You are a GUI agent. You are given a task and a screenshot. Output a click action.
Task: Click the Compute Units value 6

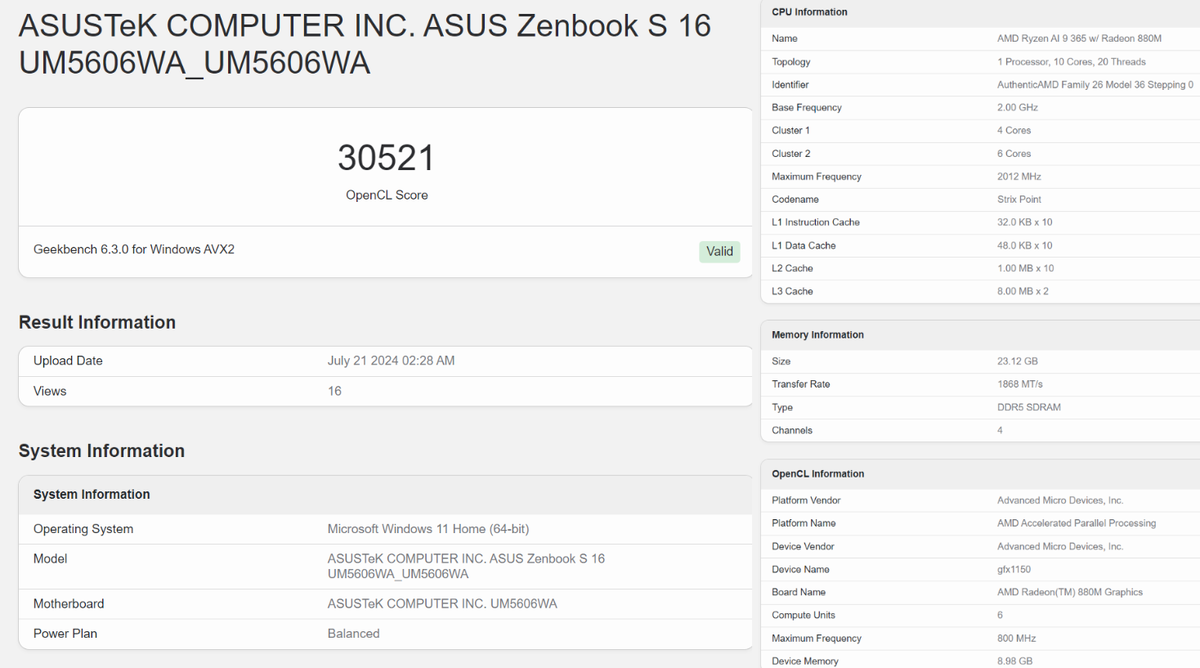[1000, 615]
